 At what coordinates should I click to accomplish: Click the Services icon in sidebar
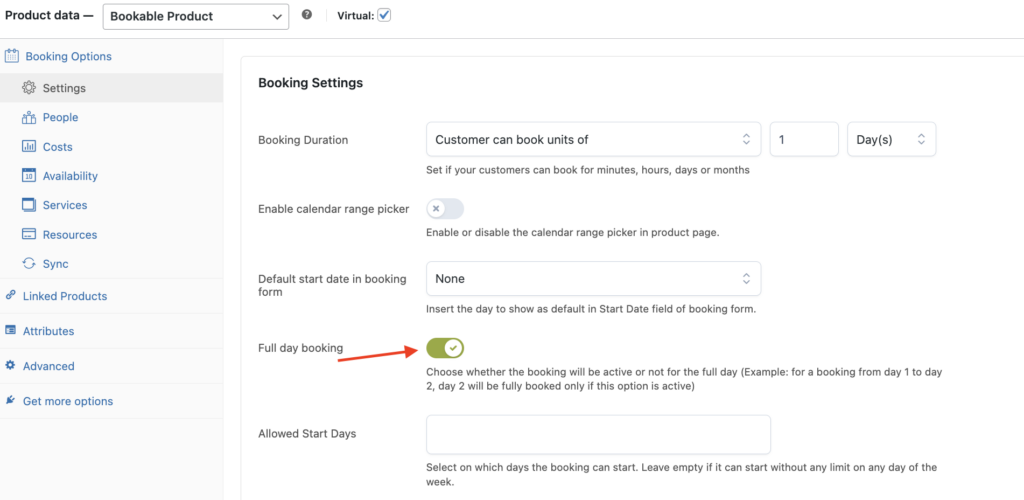point(29,205)
